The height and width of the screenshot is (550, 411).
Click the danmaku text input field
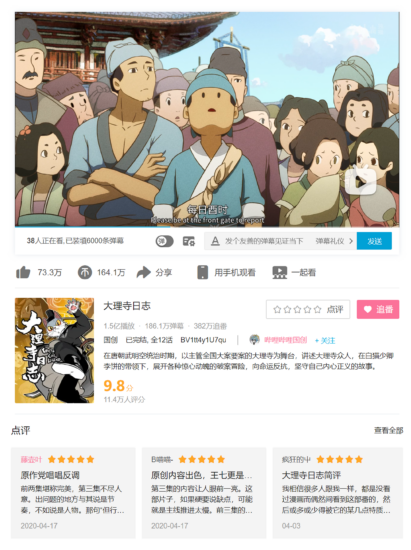pyautogui.click(x=269, y=241)
